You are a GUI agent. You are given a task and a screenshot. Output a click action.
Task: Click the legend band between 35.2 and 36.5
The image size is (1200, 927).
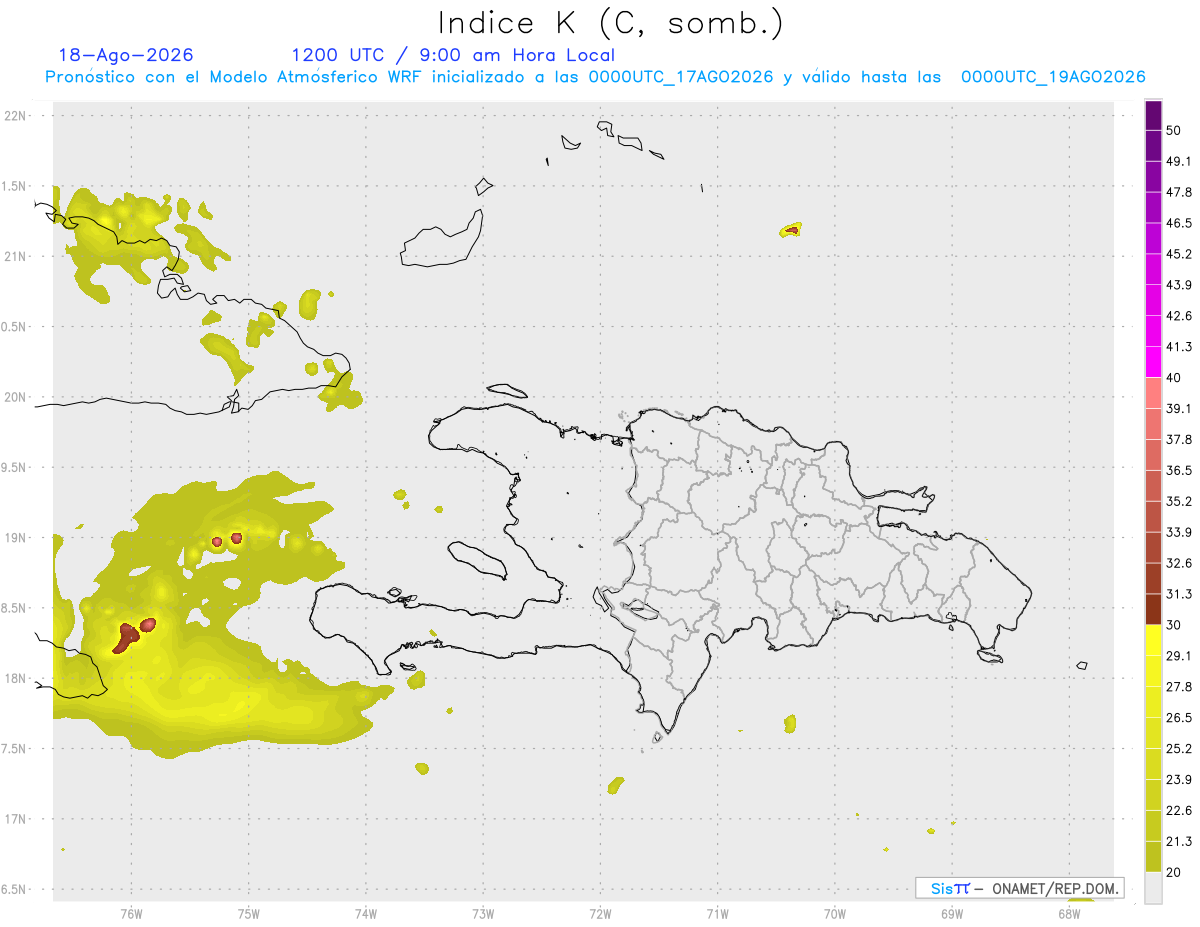click(1154, 486)
